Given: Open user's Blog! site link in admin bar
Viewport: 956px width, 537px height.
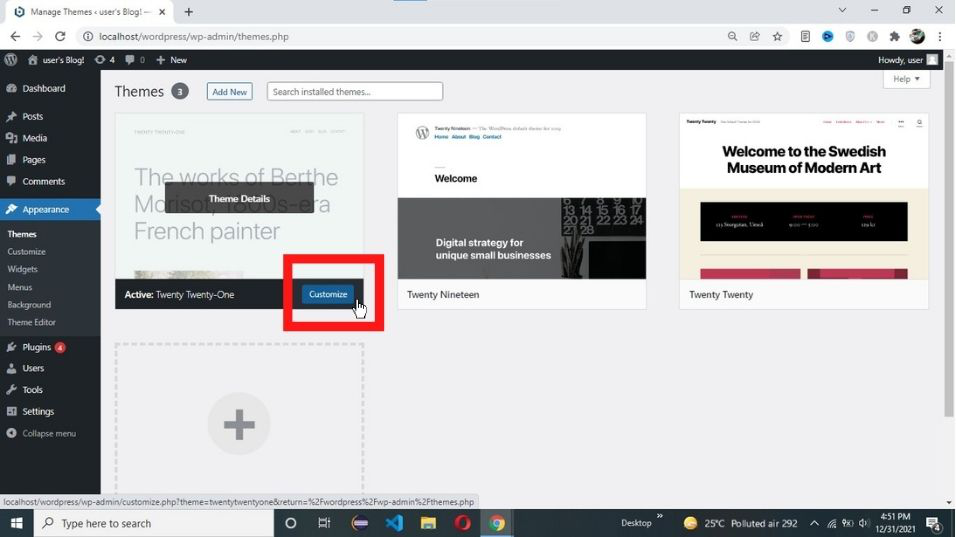Looking at the screenshot, I should click(56, 60).
